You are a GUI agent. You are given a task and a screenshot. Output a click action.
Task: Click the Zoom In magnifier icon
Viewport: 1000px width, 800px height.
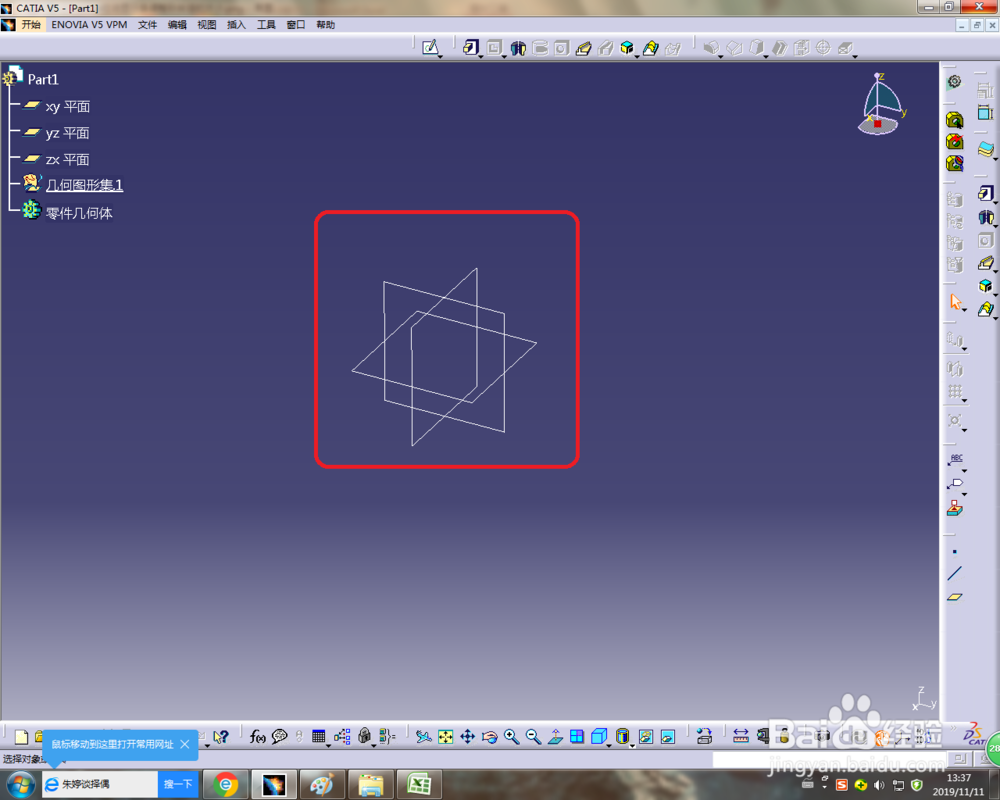pos(511,737)
